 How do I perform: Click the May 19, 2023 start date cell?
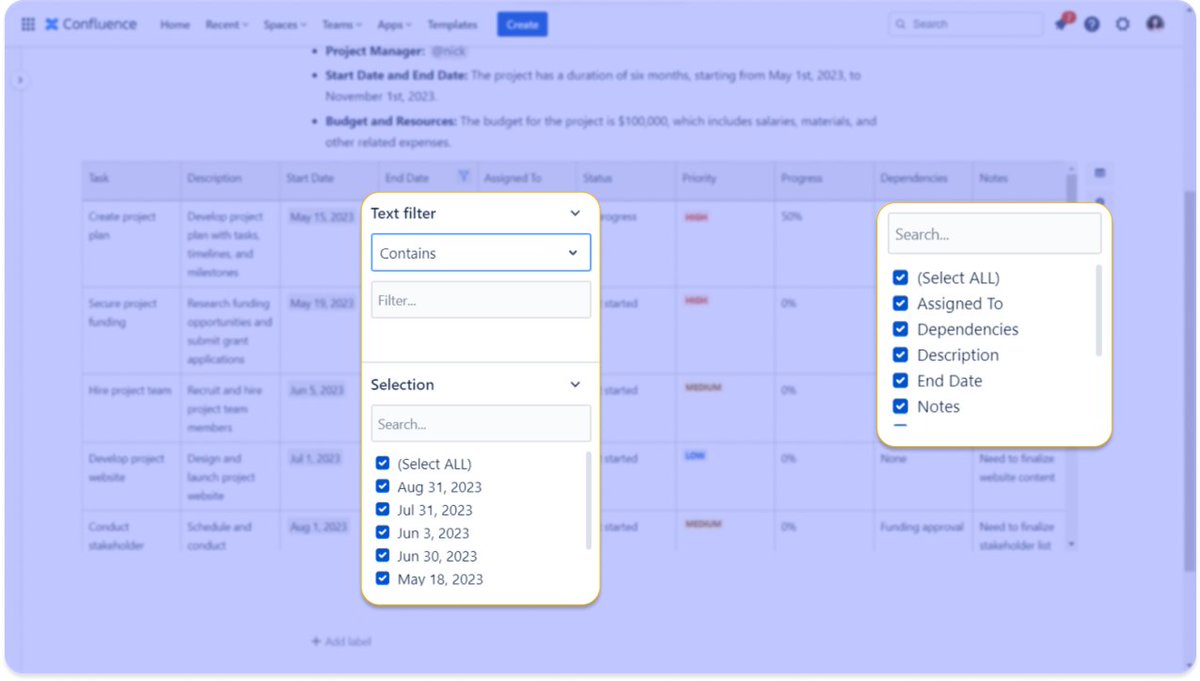point(321,303)
